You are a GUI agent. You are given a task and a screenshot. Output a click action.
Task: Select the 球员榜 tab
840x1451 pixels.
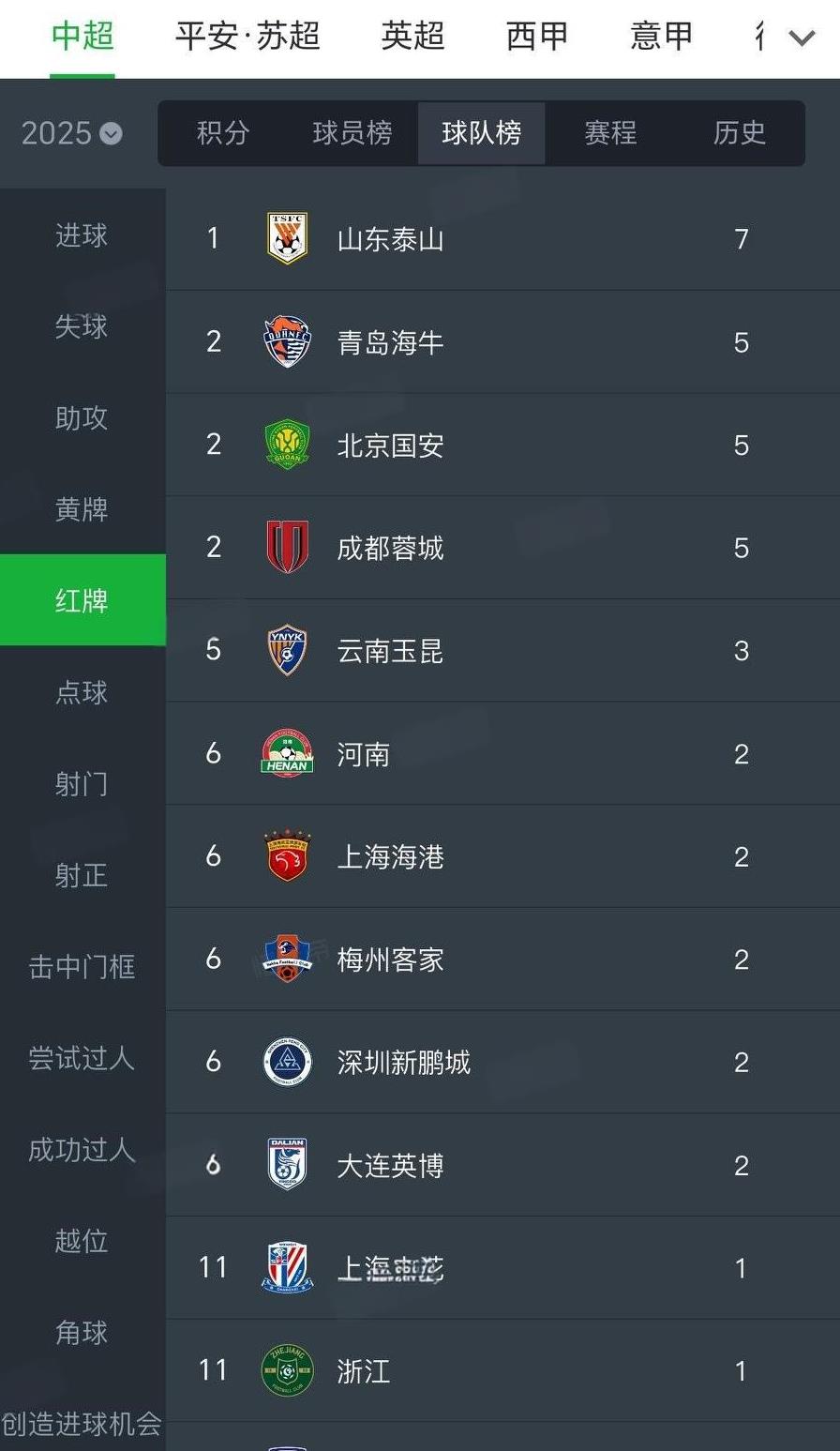click(352, 133)
